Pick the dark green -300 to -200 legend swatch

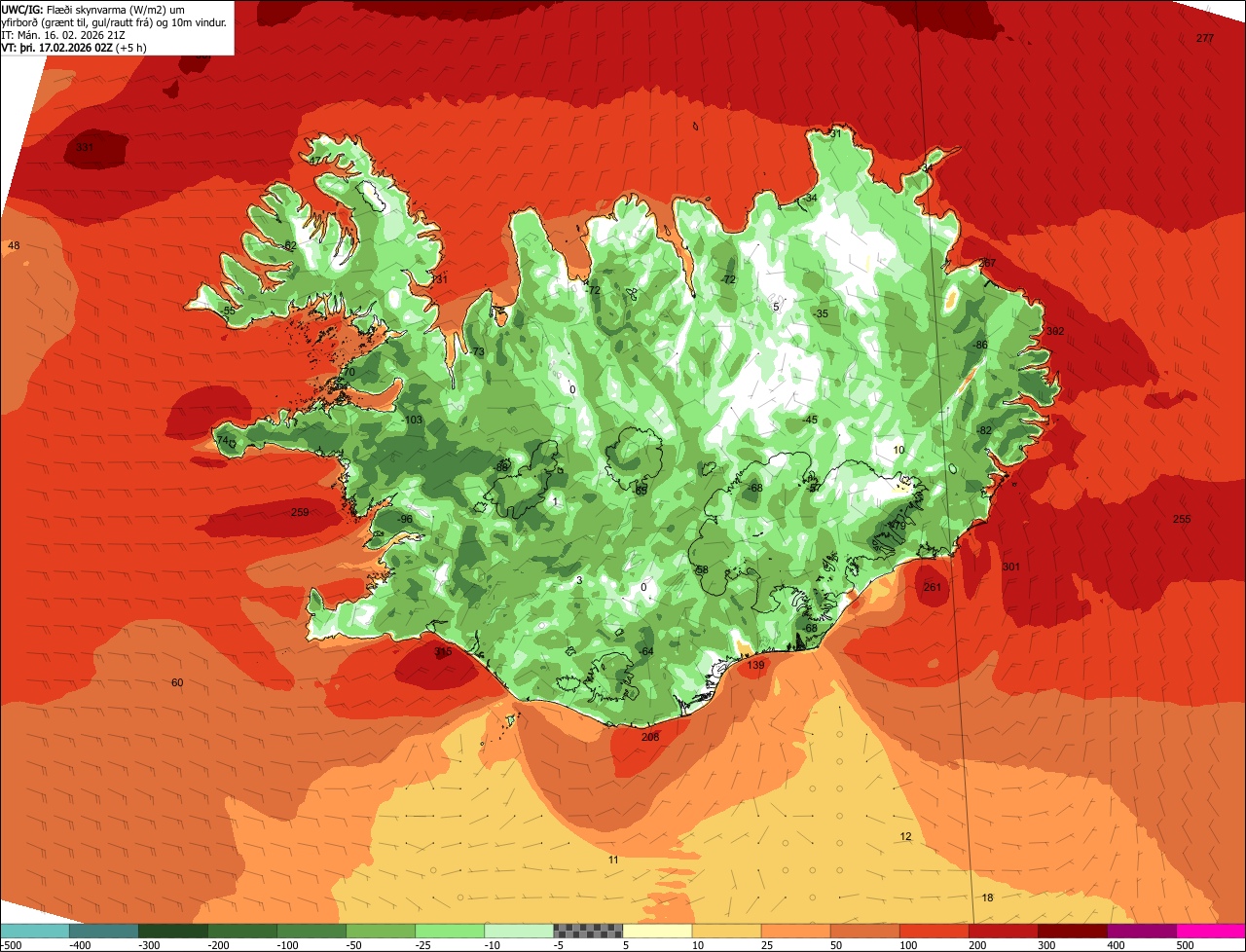(172, 932)
